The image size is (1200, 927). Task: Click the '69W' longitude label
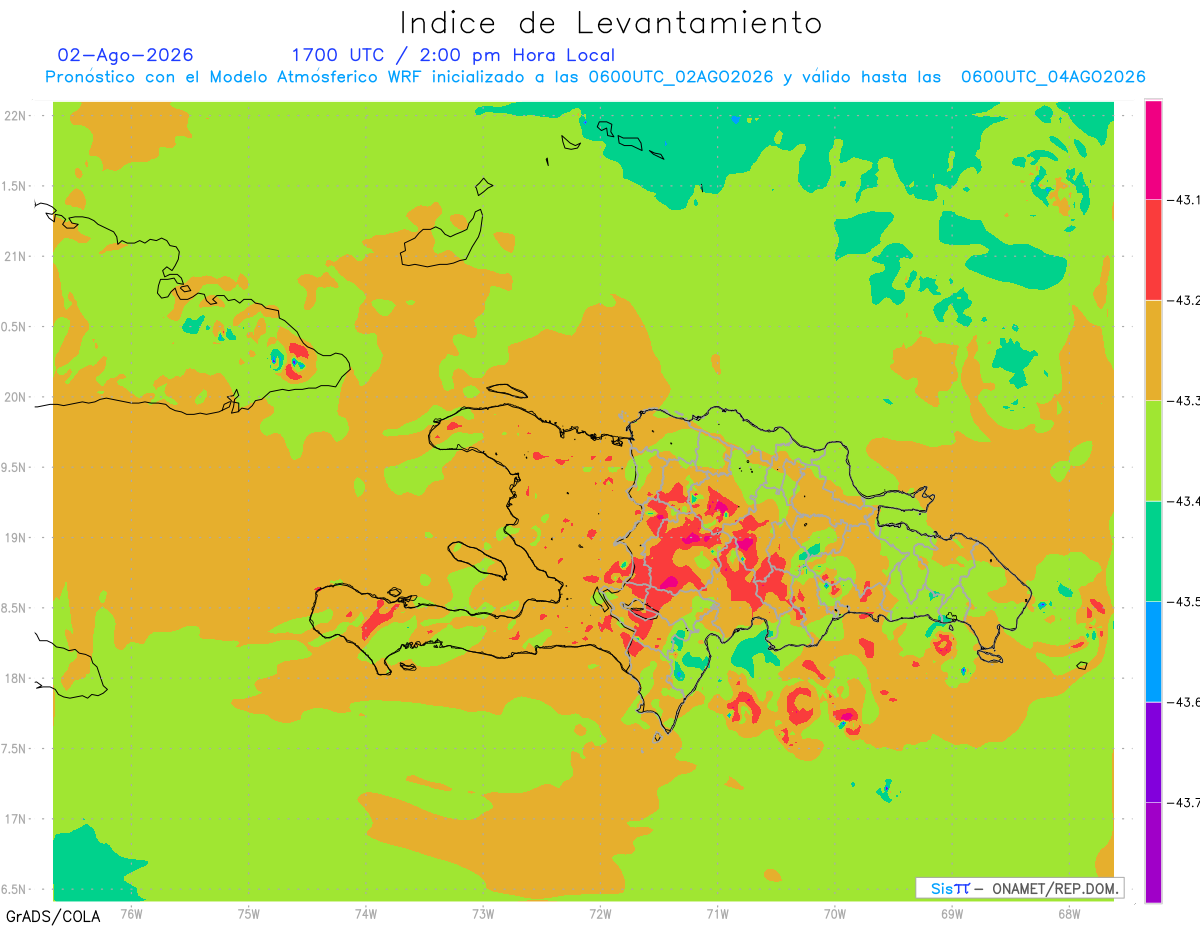tap(952, 914)
